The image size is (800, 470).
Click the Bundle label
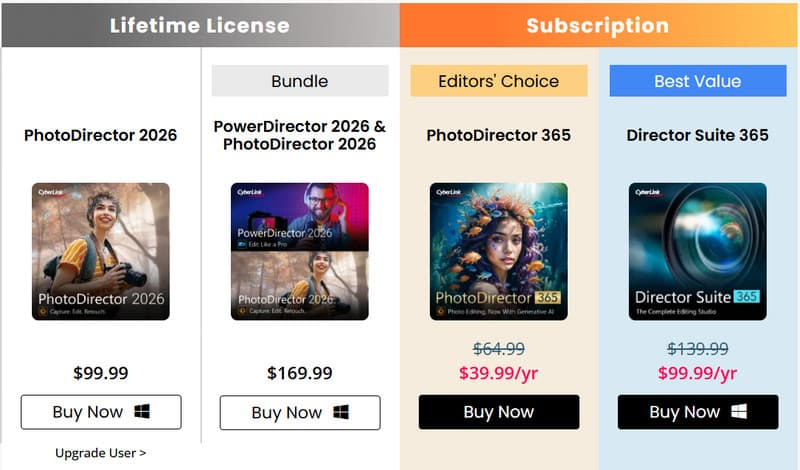(x=300, y=81)
